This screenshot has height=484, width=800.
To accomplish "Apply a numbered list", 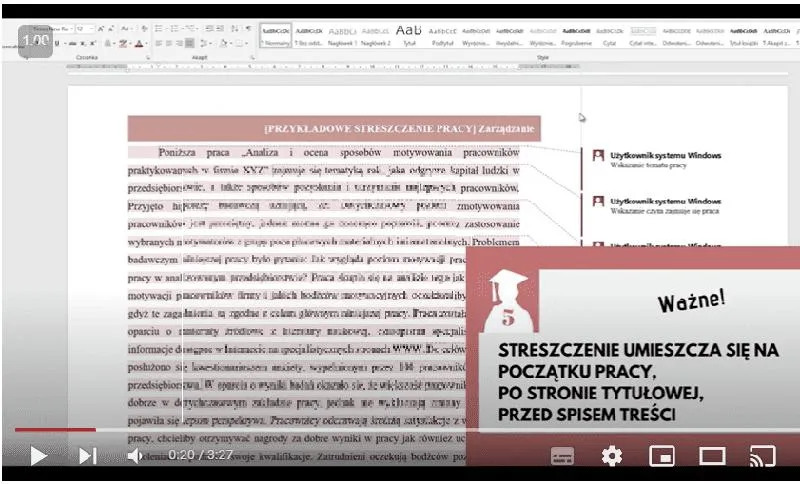I will coord(176,29).
